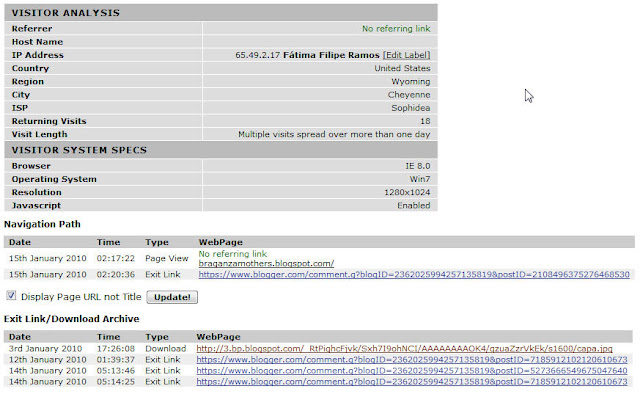Click the Javascript row label
This screenshot has height=397, width=640.
coord(36,205)
